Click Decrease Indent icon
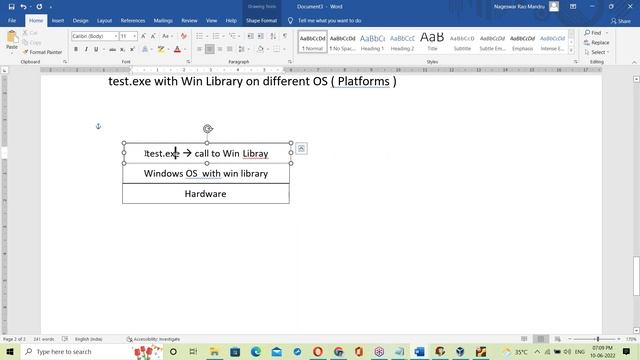This screenshot has width=640, height=360. tap(251, 36)
